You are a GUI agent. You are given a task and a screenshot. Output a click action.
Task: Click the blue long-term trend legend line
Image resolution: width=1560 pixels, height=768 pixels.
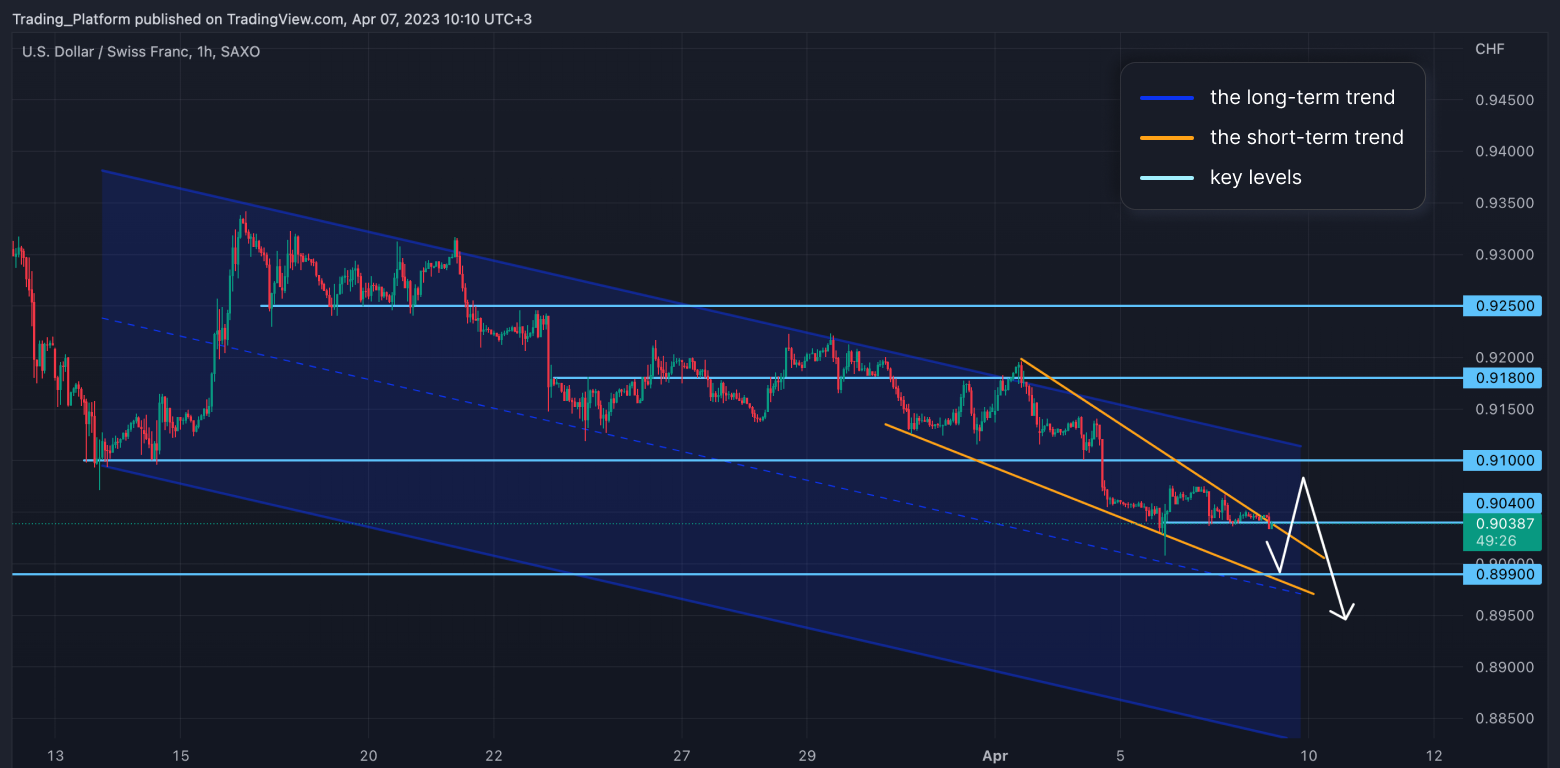(1167, 98)
